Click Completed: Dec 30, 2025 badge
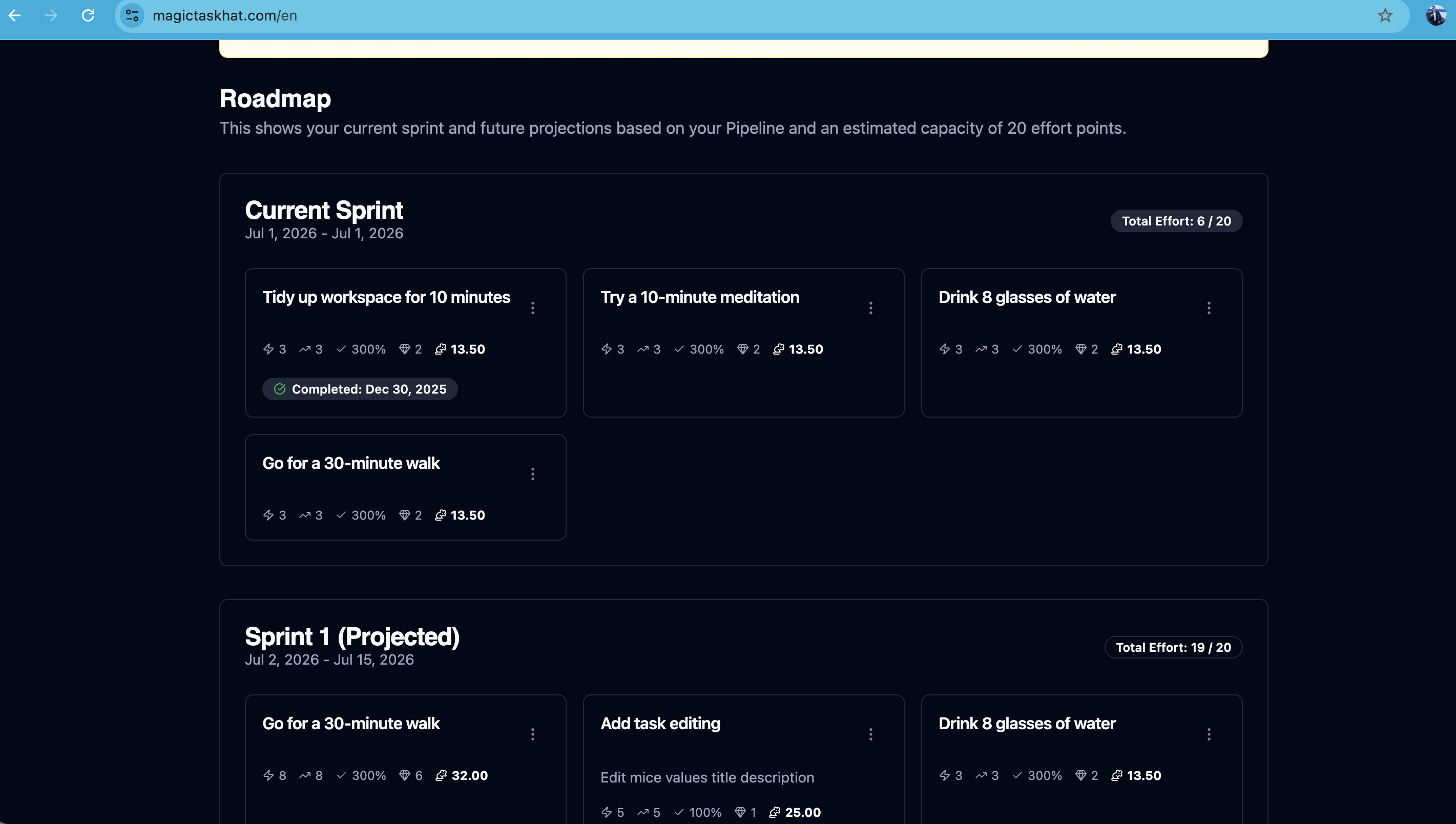The width and height of the screenshot is (1456, 824). (360, 389)
